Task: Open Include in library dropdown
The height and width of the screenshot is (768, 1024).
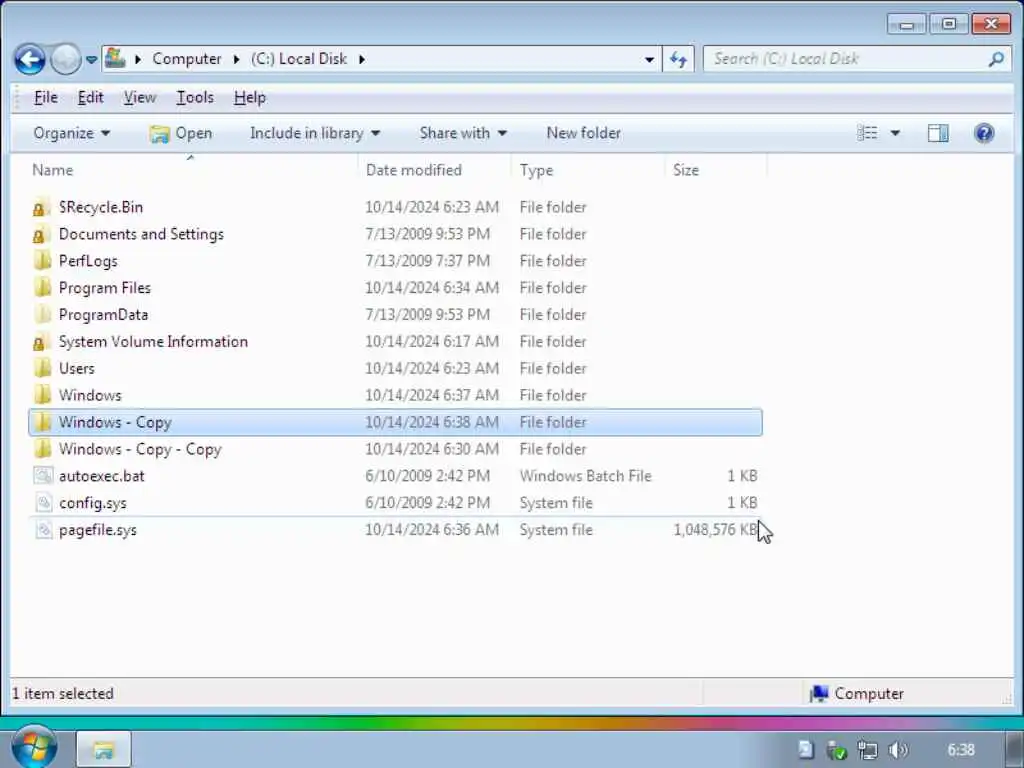Action: [x=315, y=133]
